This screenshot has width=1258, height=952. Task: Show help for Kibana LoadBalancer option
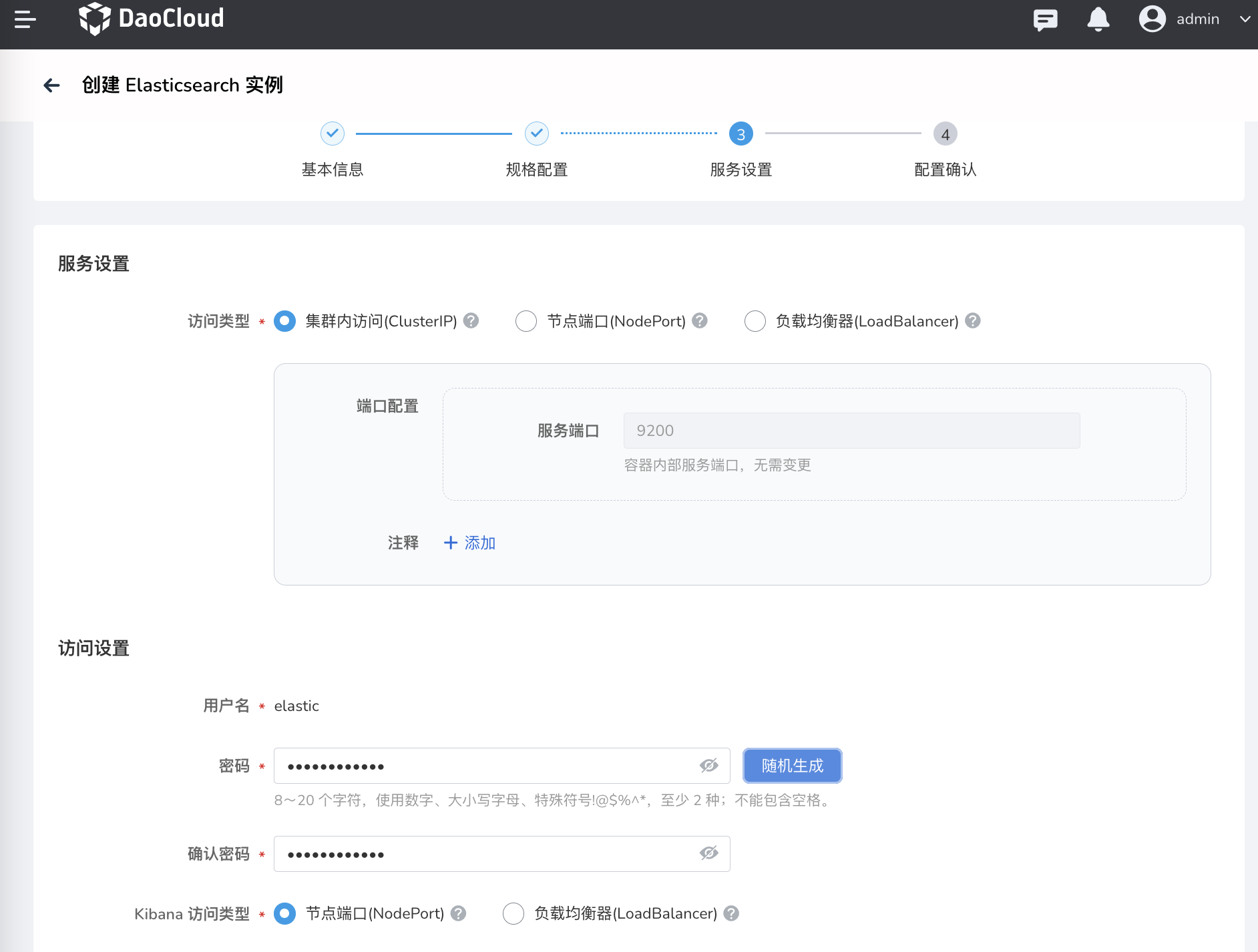click(732, 913)
